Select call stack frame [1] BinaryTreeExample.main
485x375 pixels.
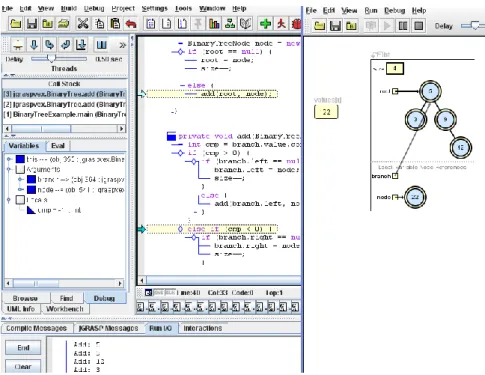65,114
